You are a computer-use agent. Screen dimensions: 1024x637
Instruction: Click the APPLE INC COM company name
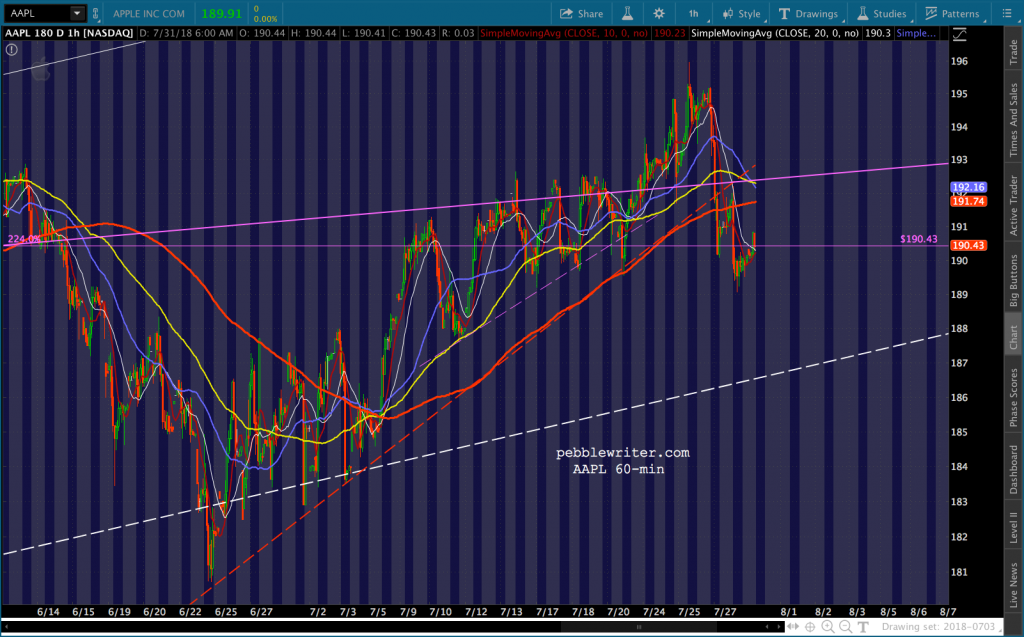(x=149, y=14)
